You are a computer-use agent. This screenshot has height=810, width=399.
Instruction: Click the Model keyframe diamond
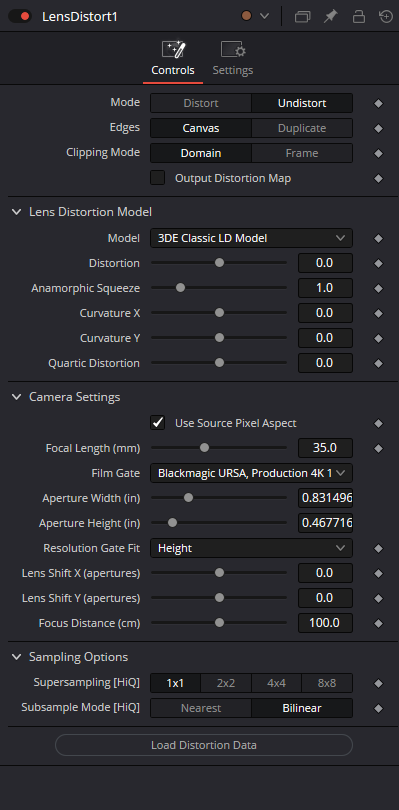click(378, 239)
